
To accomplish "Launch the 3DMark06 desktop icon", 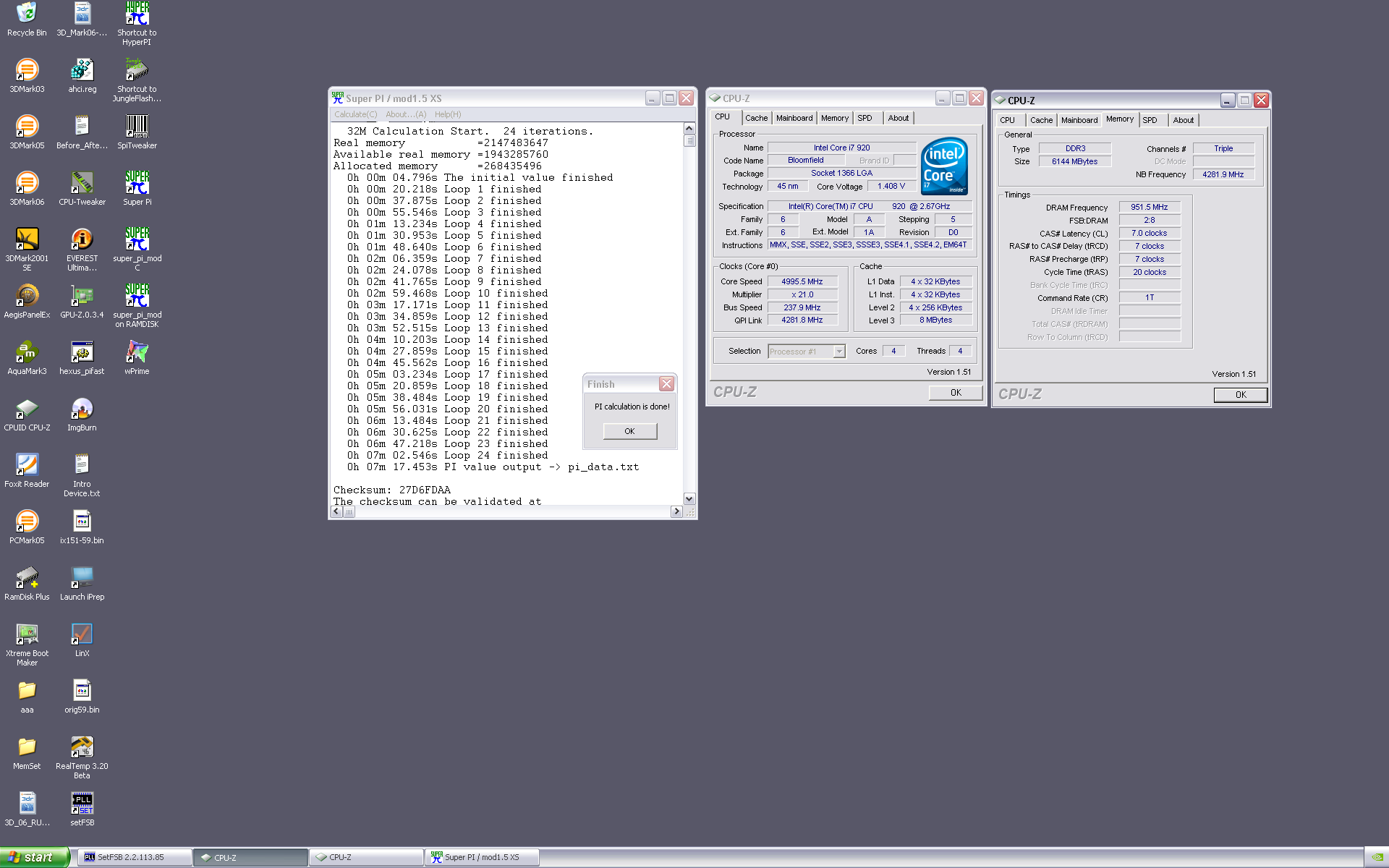I will tap(27, 188).
